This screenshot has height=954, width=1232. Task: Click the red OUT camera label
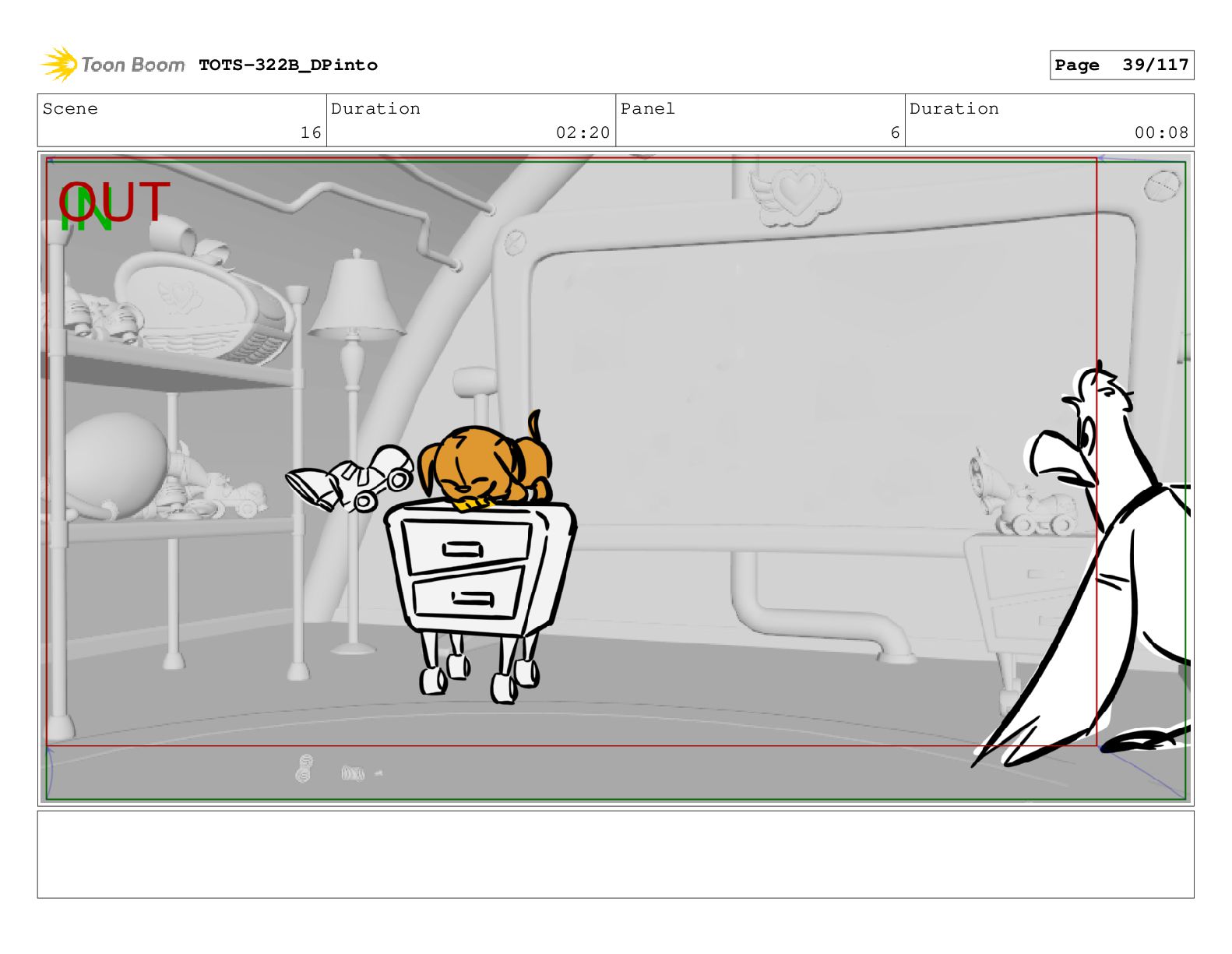pos(114,202)
